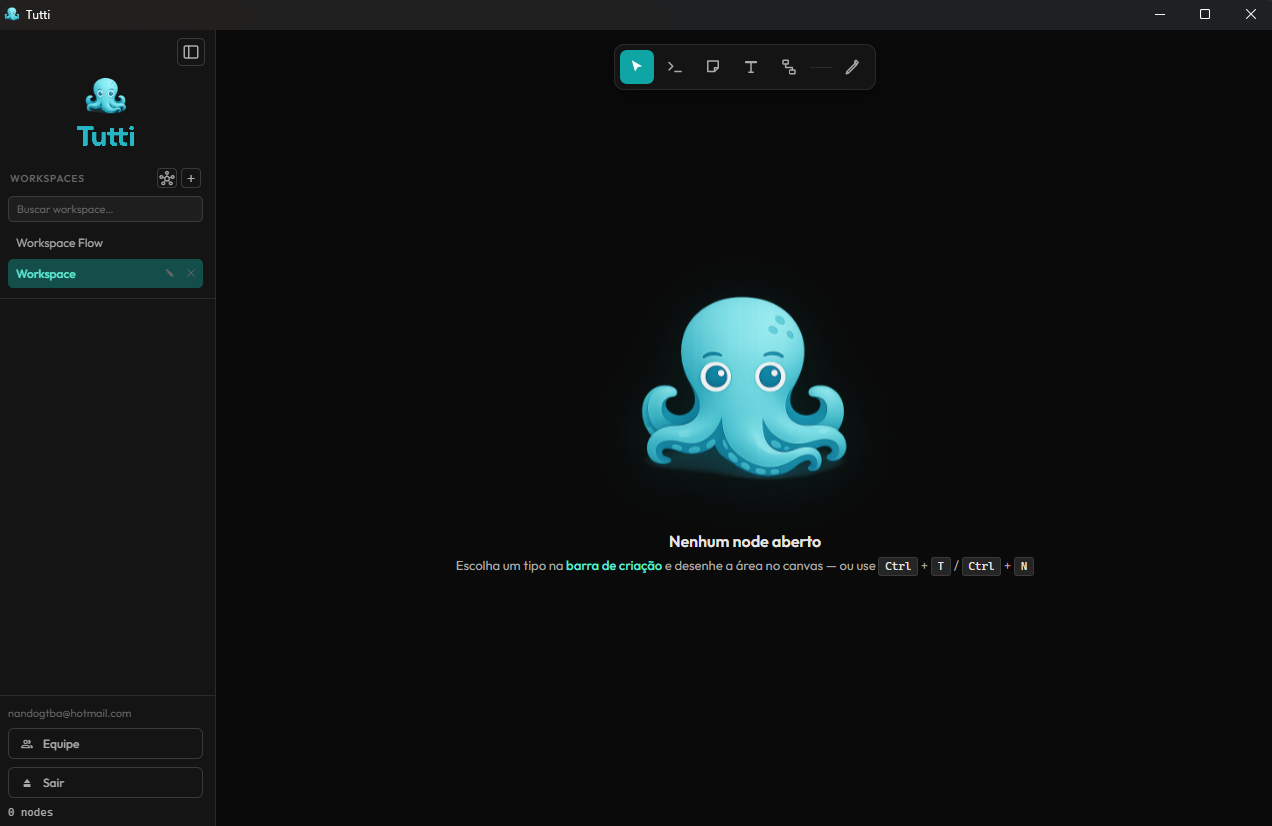
Task: Focus the Buscar workspace search field
Action: coord(105,209)
